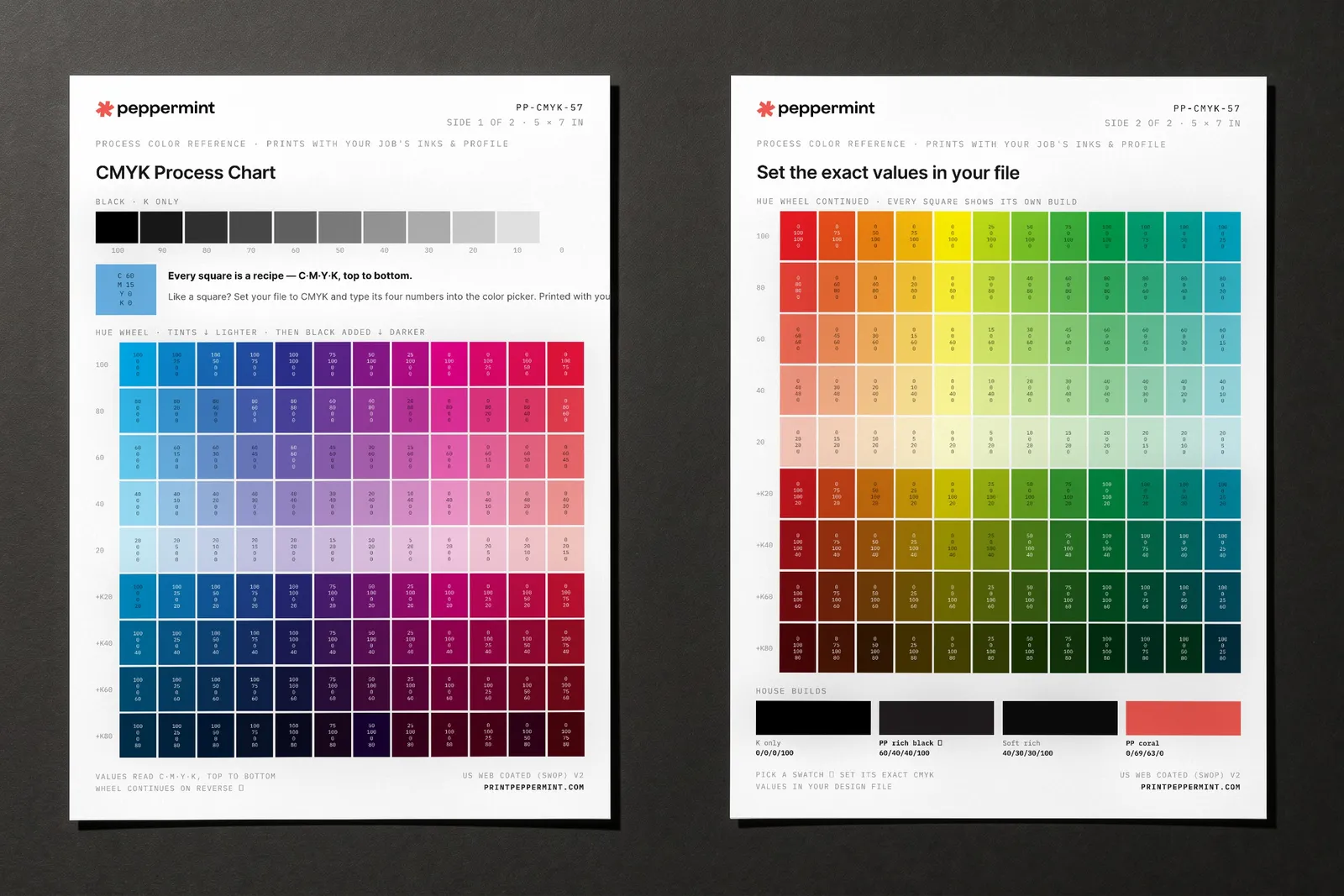Screen dimensions: 1344x896
Task: Click the "BLACK · K ONLY" section label
Action: (137, 202)
